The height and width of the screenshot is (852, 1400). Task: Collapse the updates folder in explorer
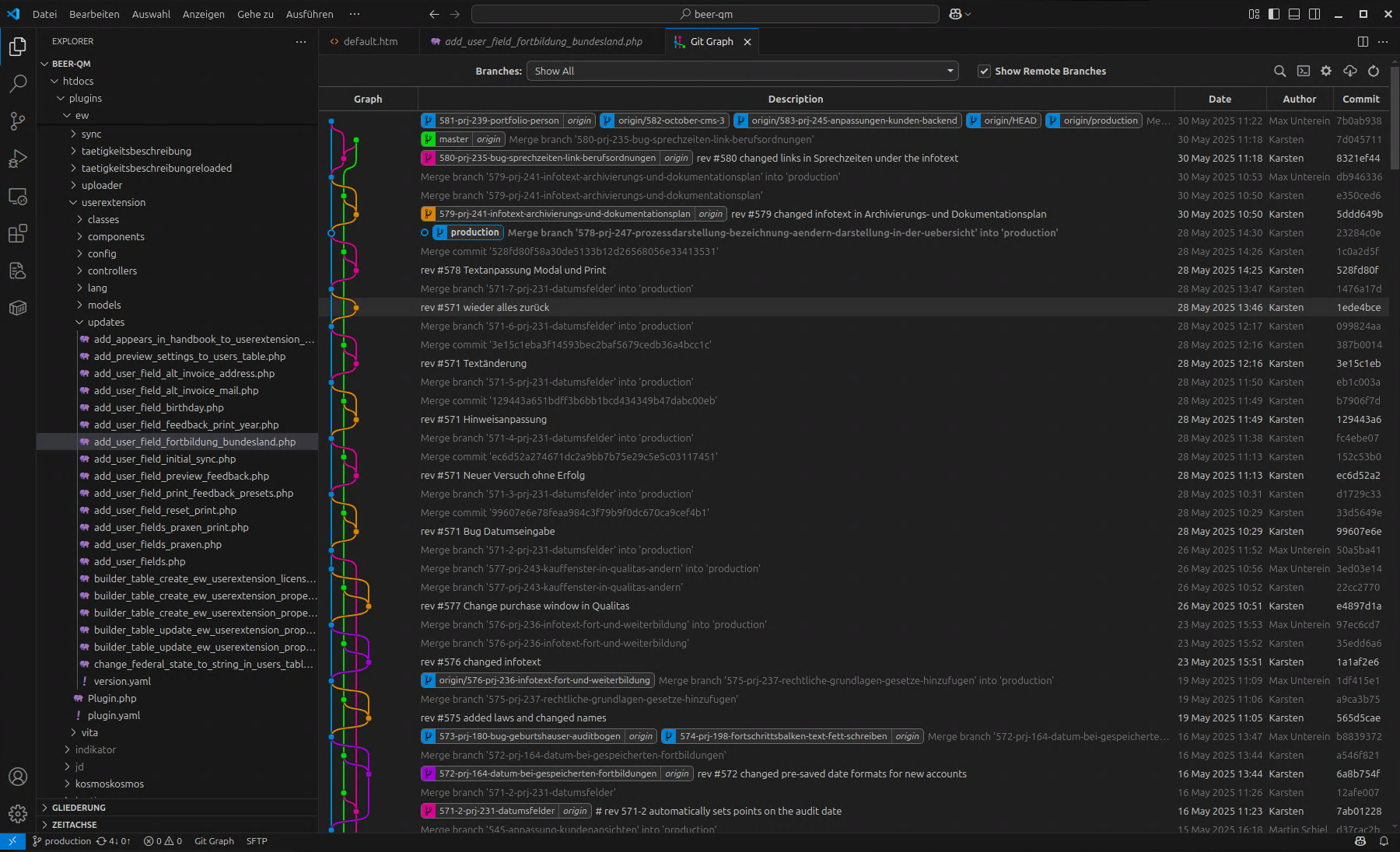106,323
